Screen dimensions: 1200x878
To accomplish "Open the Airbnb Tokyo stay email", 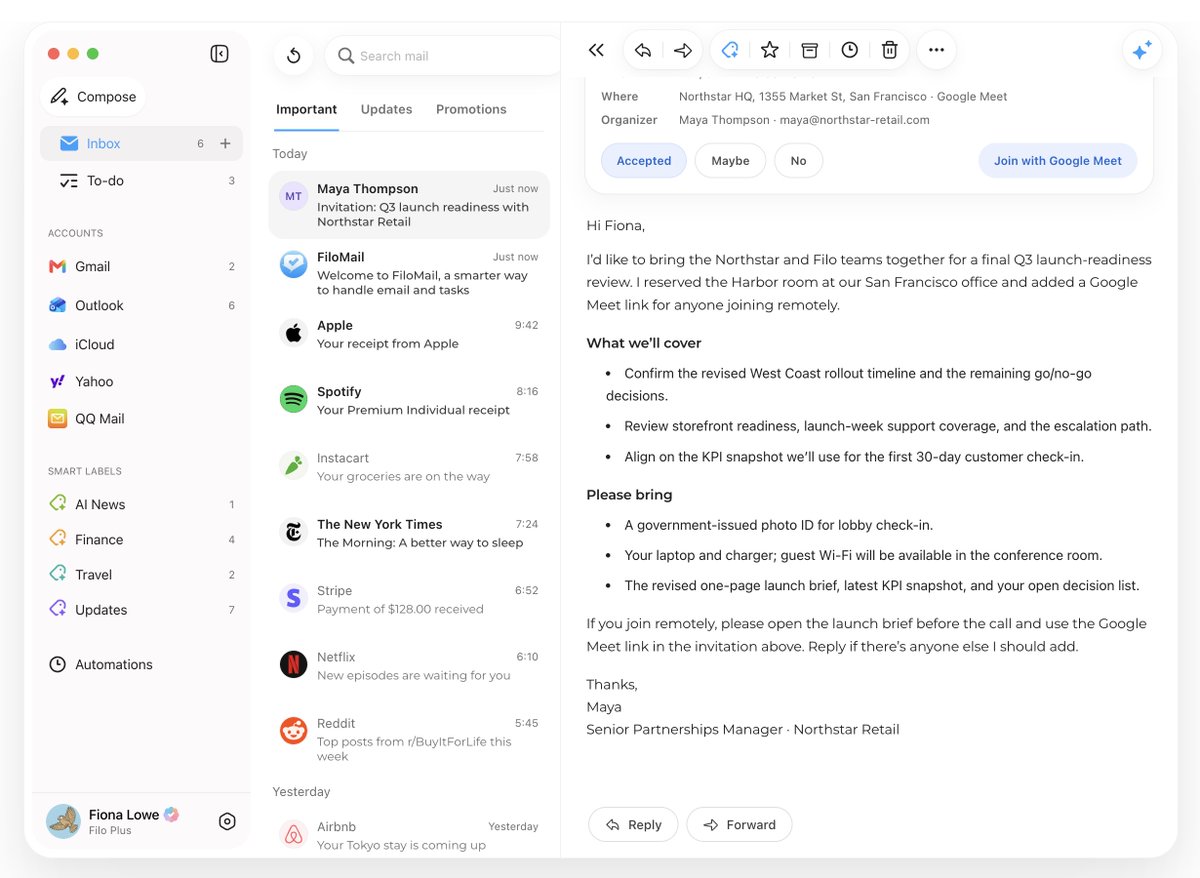I will pos(409,835).
